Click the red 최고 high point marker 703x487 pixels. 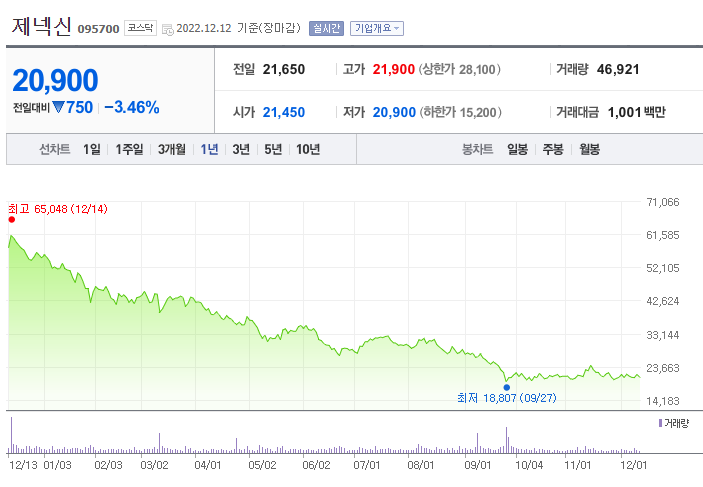click(12, 219)
